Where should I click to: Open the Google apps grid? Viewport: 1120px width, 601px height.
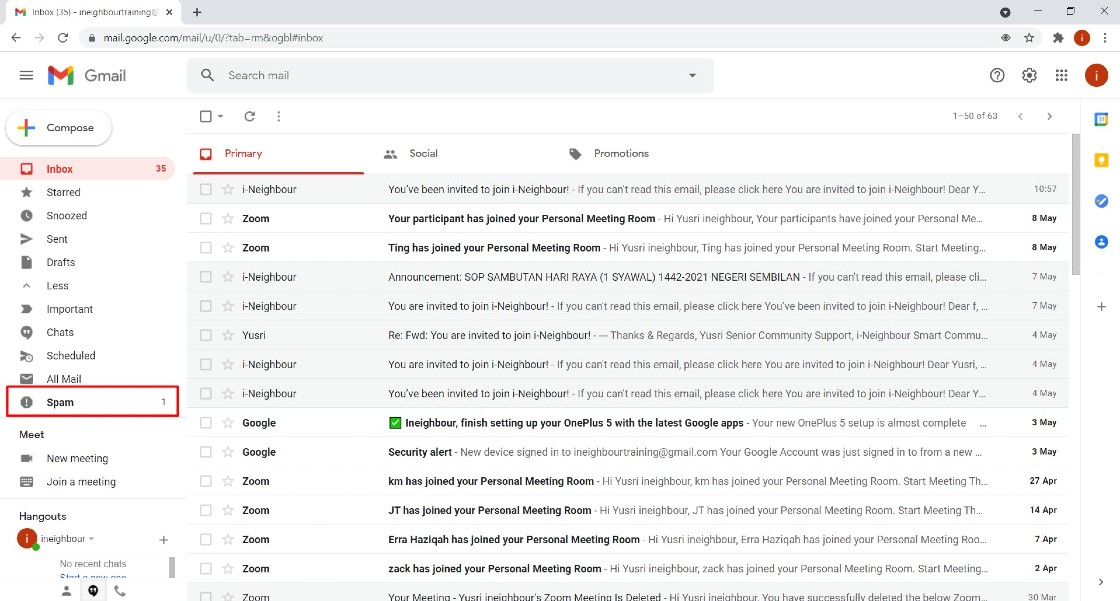tap(1061, 75)
